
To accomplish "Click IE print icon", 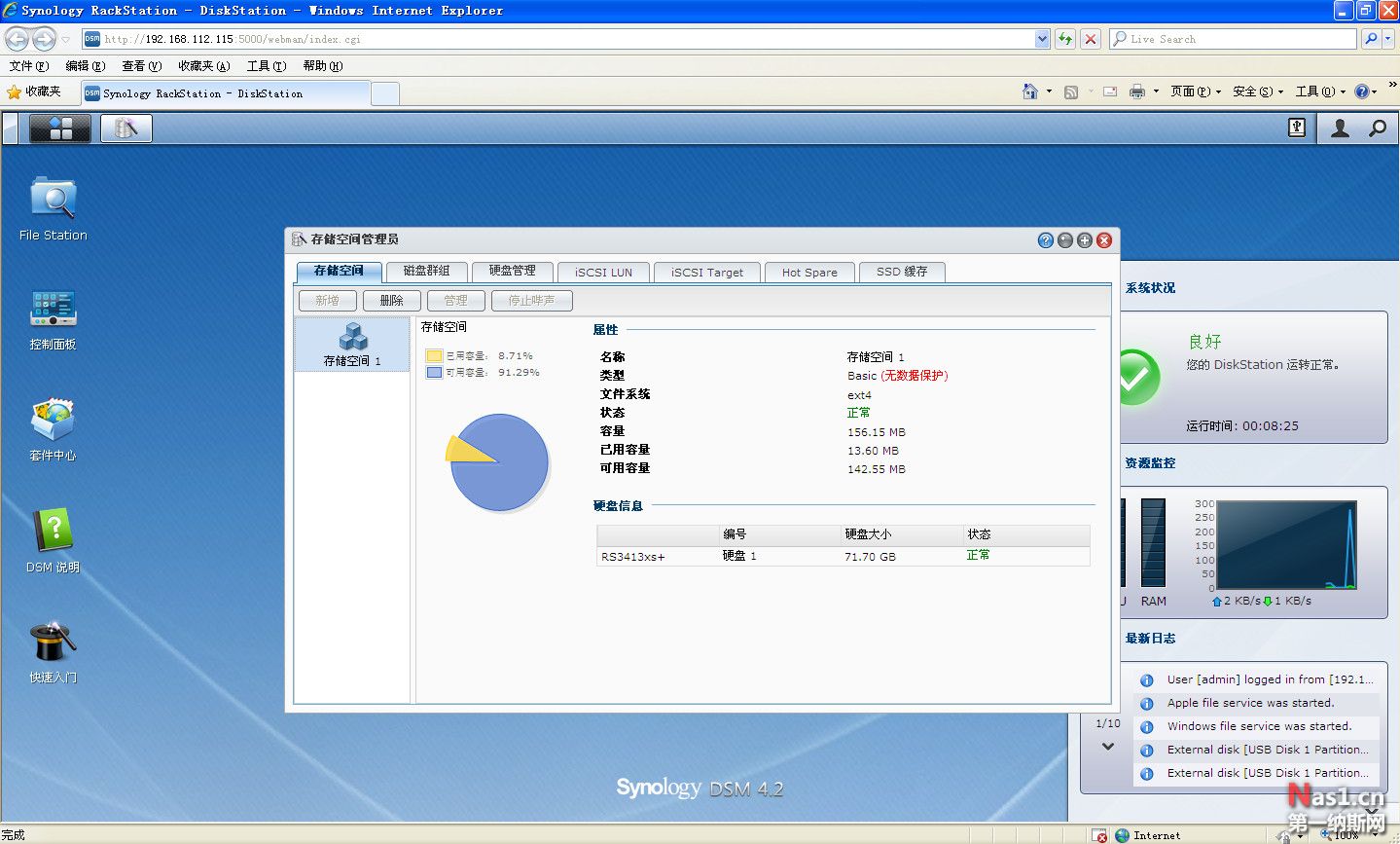I will tap(1136, 92).
